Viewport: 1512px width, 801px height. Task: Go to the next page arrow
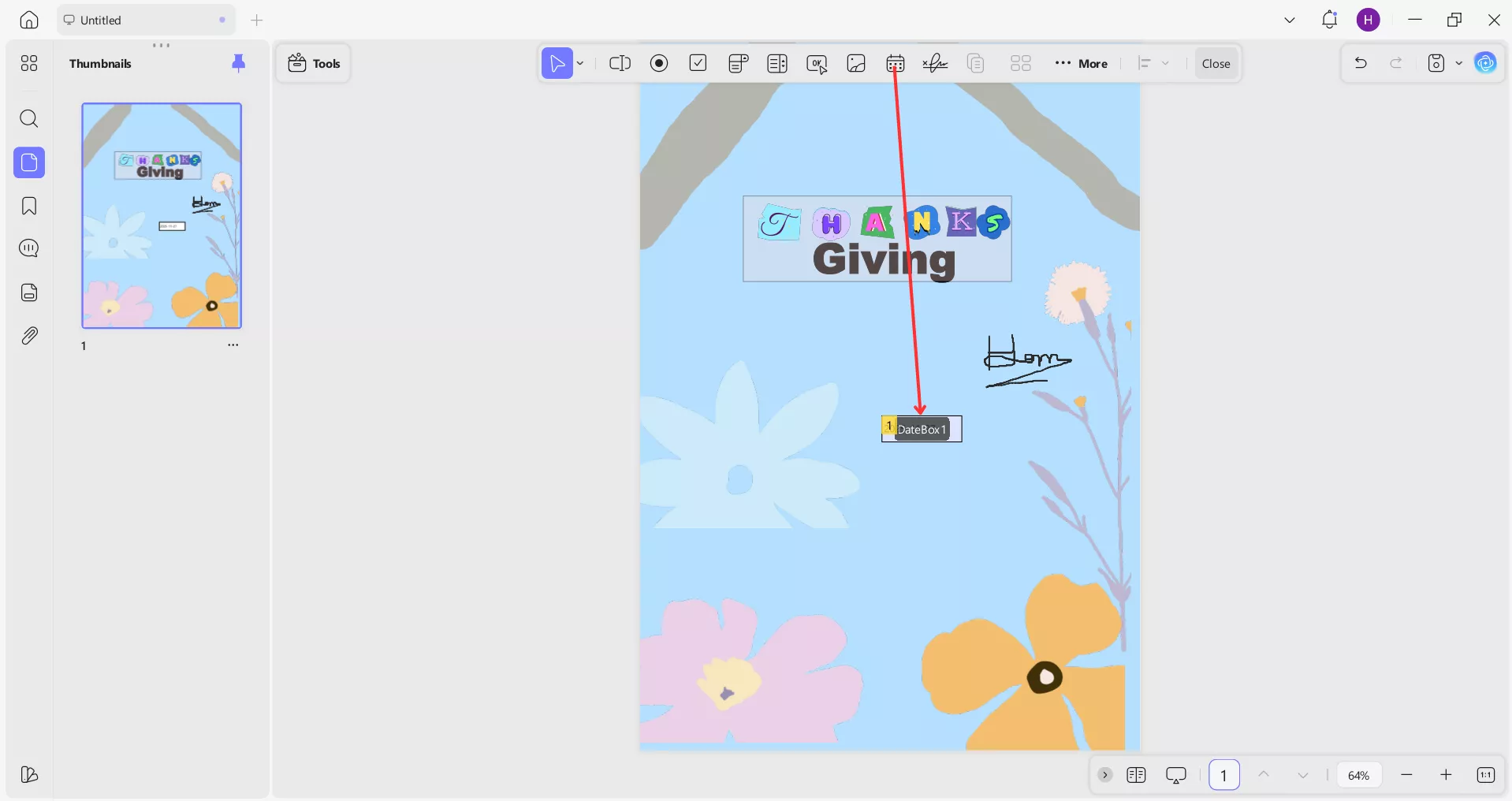pos(1303,775)
